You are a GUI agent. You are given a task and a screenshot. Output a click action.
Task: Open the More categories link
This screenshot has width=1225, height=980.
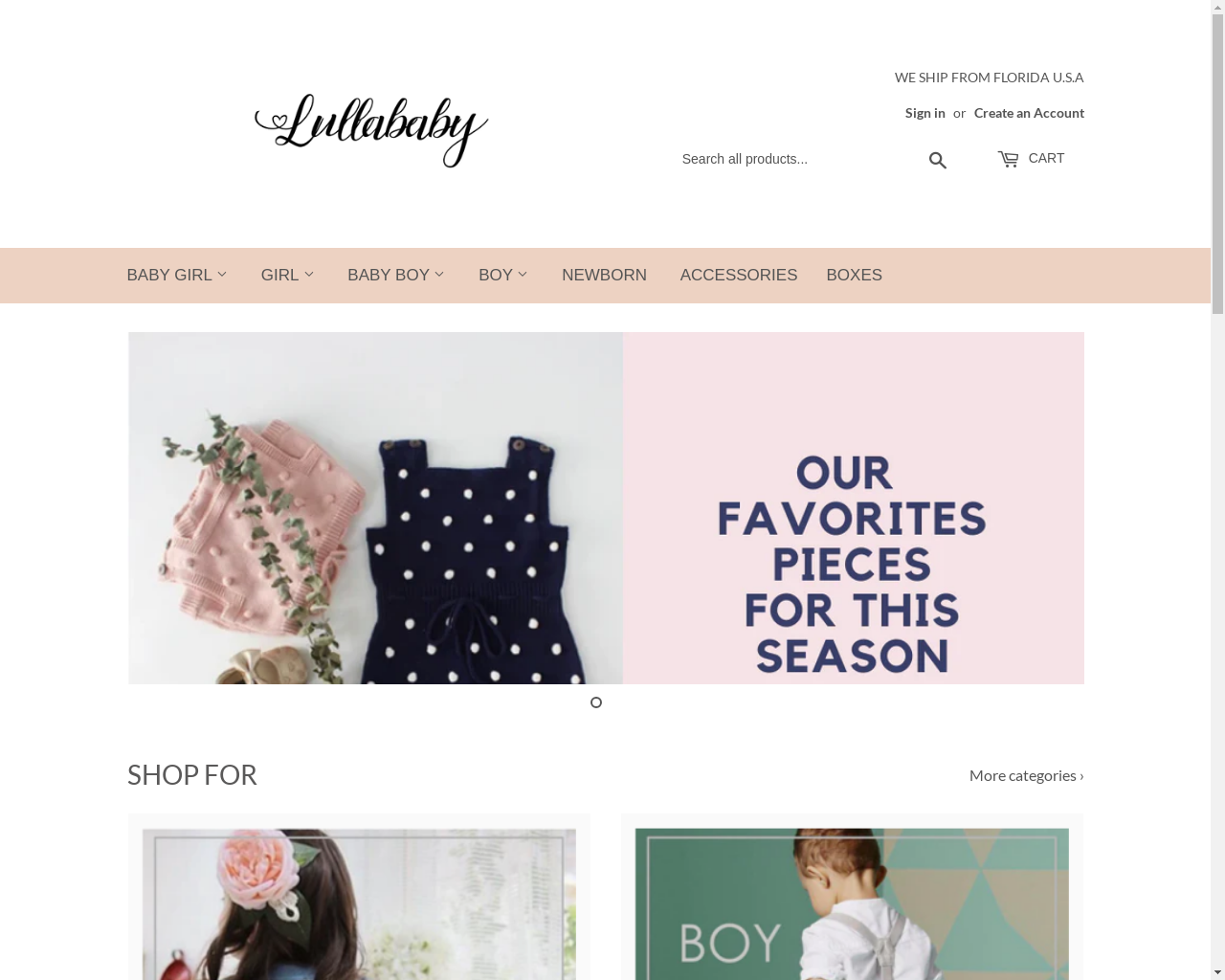coord(1026,775)
